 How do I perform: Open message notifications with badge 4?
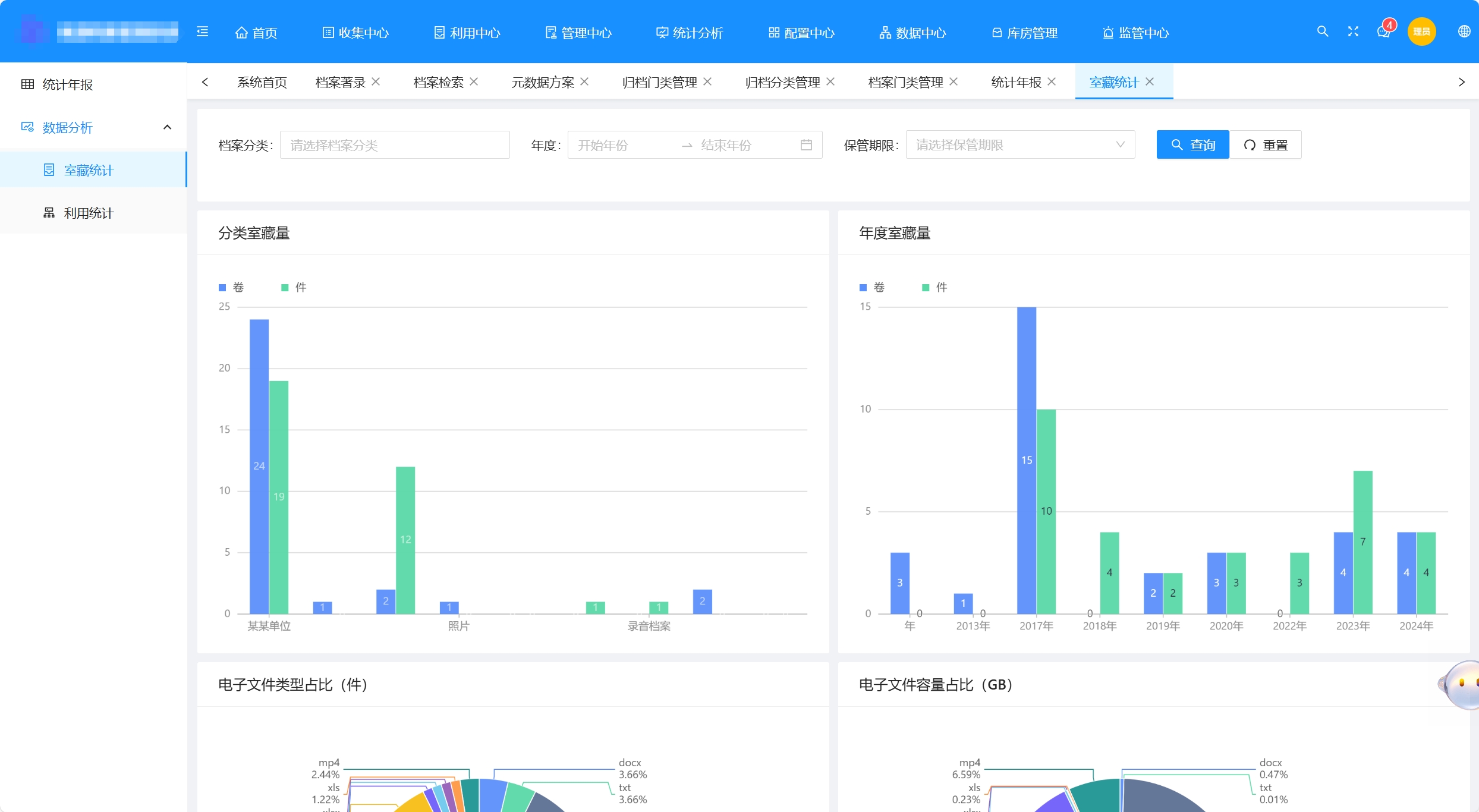[x=1384, y=31]
